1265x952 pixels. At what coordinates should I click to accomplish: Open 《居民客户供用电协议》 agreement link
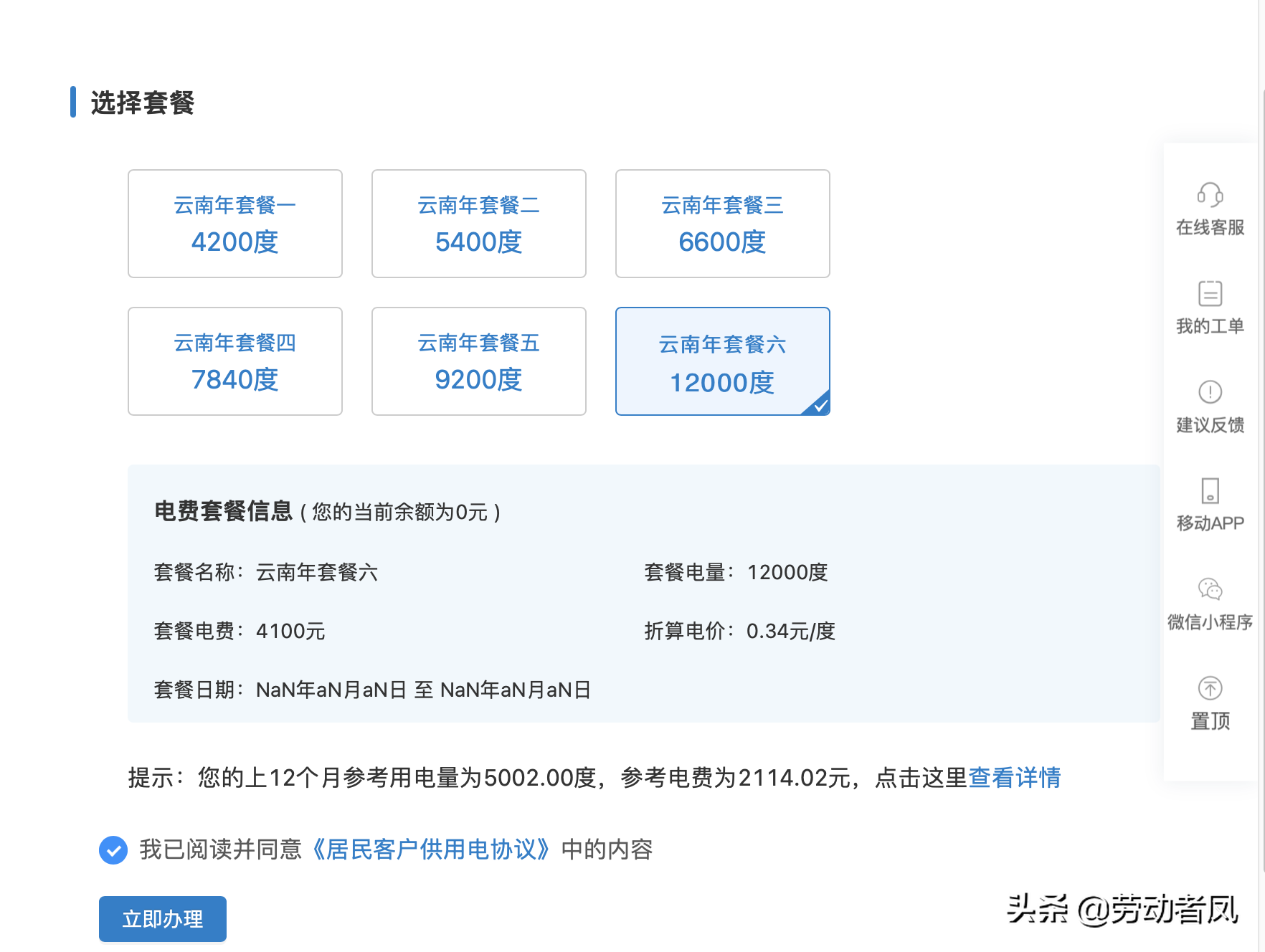tap(432, 849)
